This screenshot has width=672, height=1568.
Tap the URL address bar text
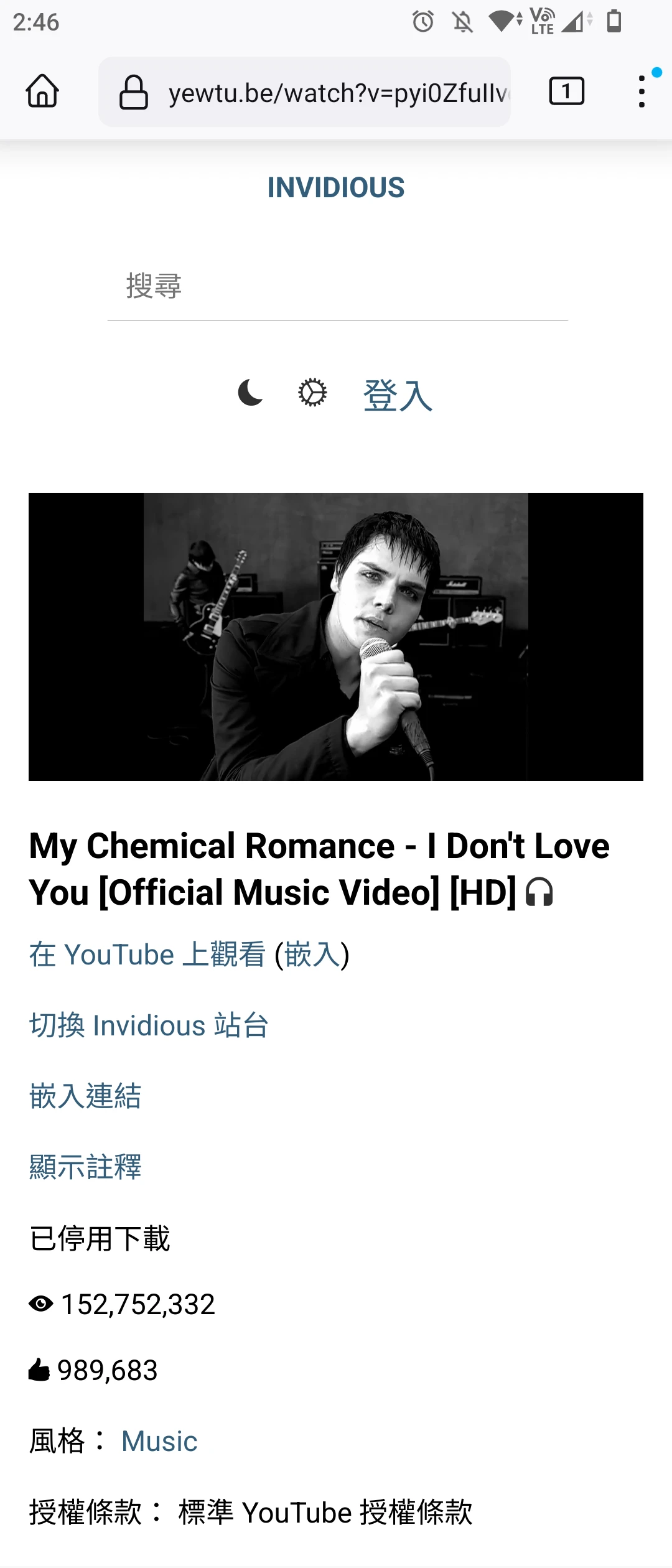(339, 93)
